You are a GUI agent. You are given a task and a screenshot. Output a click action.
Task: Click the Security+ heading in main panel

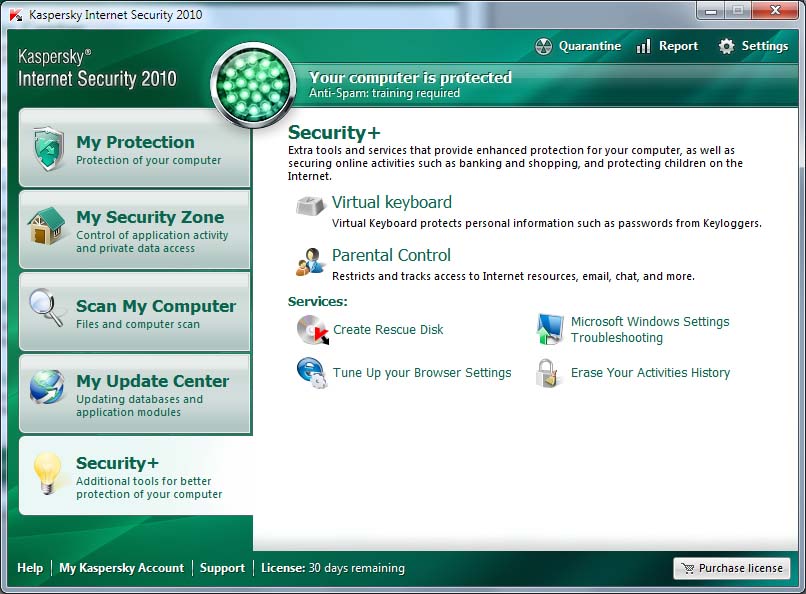tap(334, 133)
